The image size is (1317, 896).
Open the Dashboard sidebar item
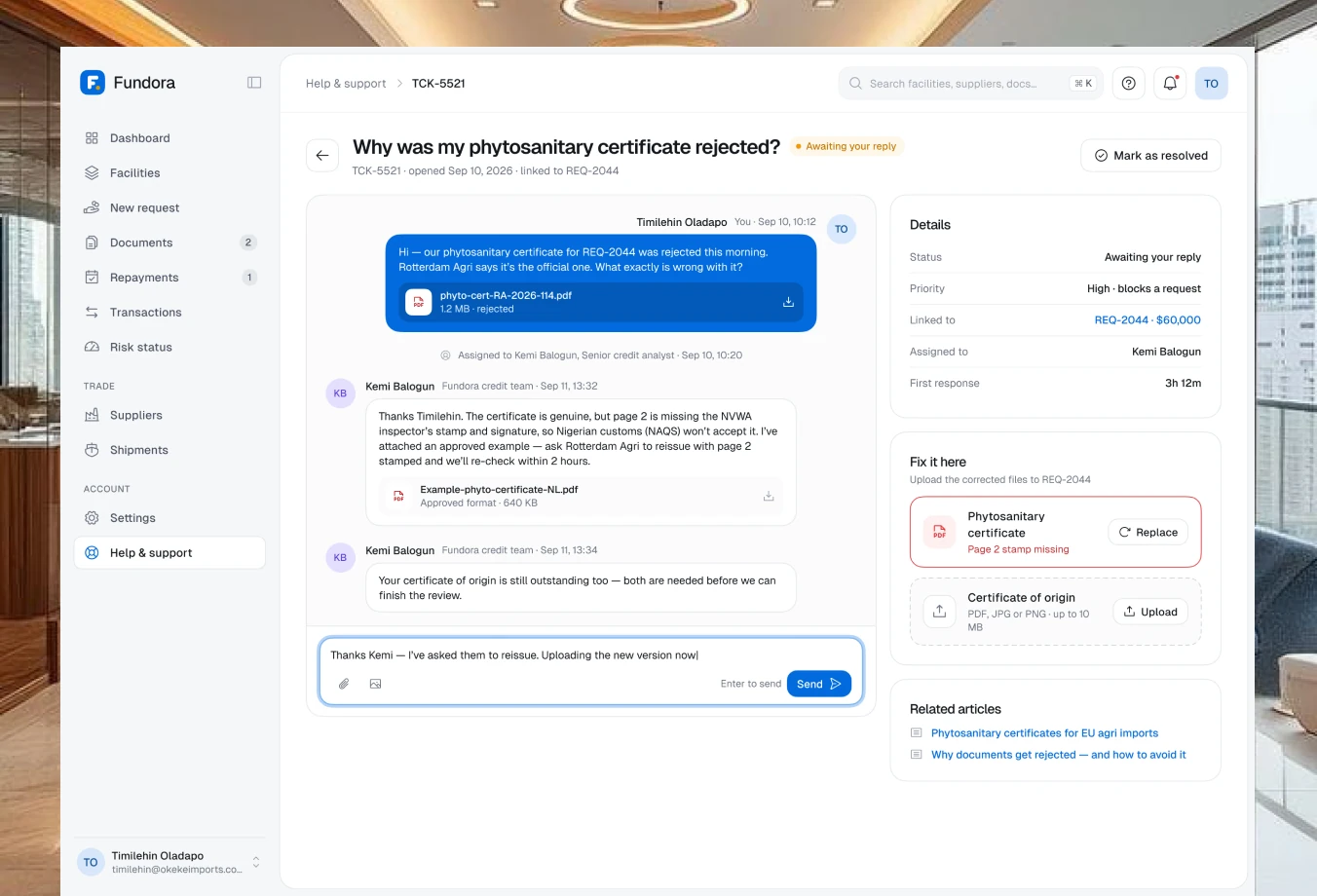point(169,138)
